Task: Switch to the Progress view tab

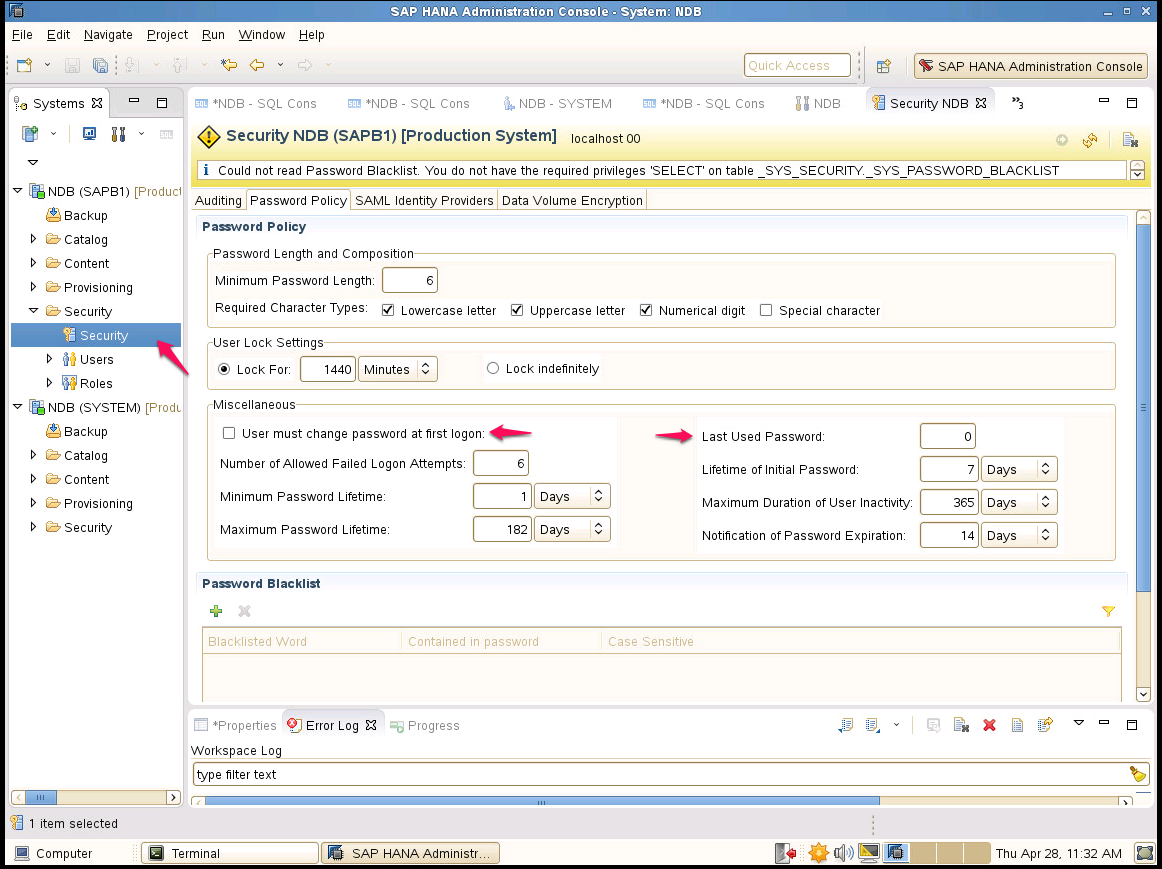Action: click(x=425, y=725)
